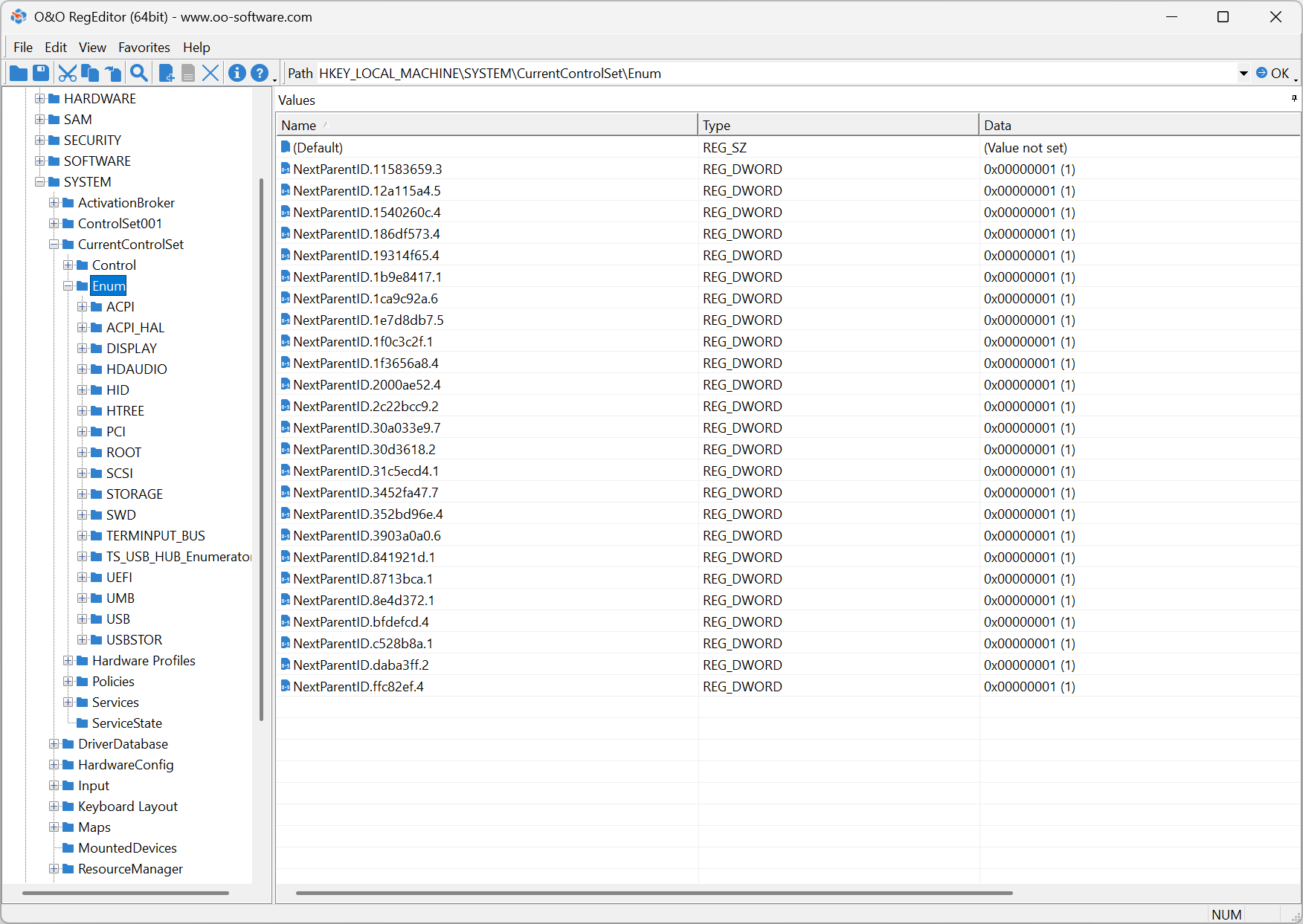Select the Services key in tree
Screen dimensions: 1303x924
(115, 702)
